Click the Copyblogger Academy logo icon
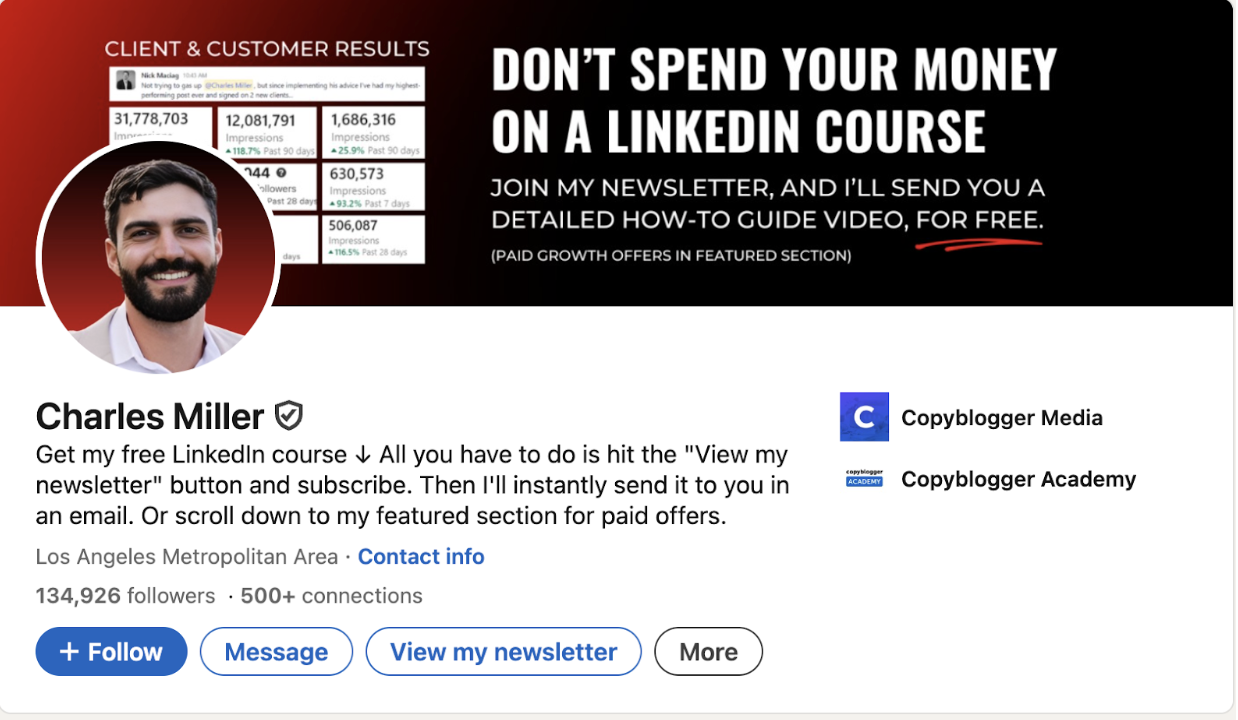Image resolution: width=1238 pixels, height=720 pixels. point(864,479)
